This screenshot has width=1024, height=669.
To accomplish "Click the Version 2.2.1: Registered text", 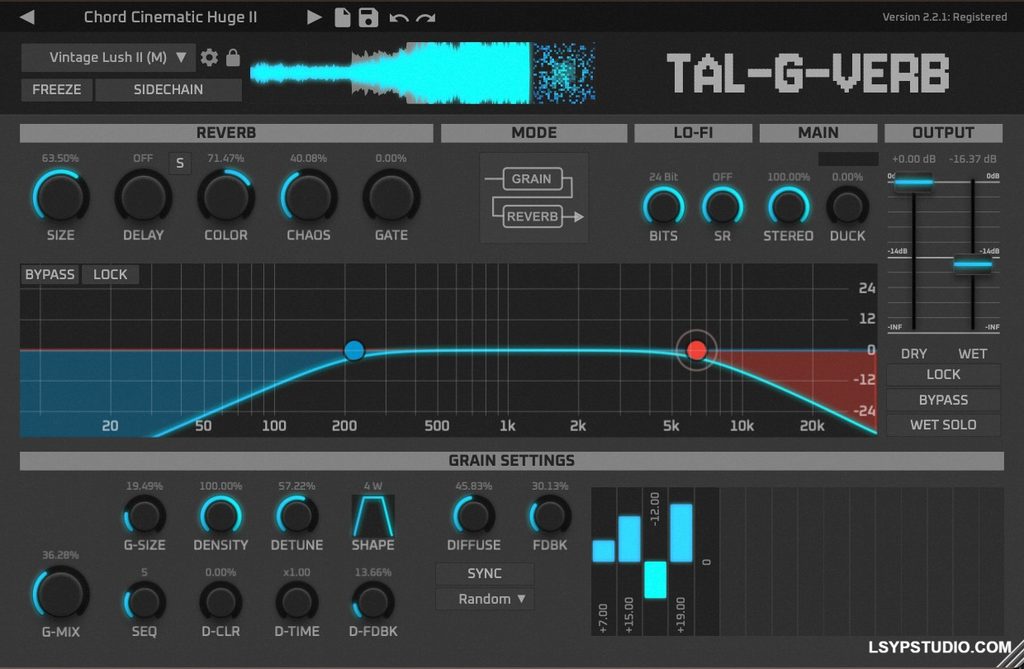I will pos(944,17).
